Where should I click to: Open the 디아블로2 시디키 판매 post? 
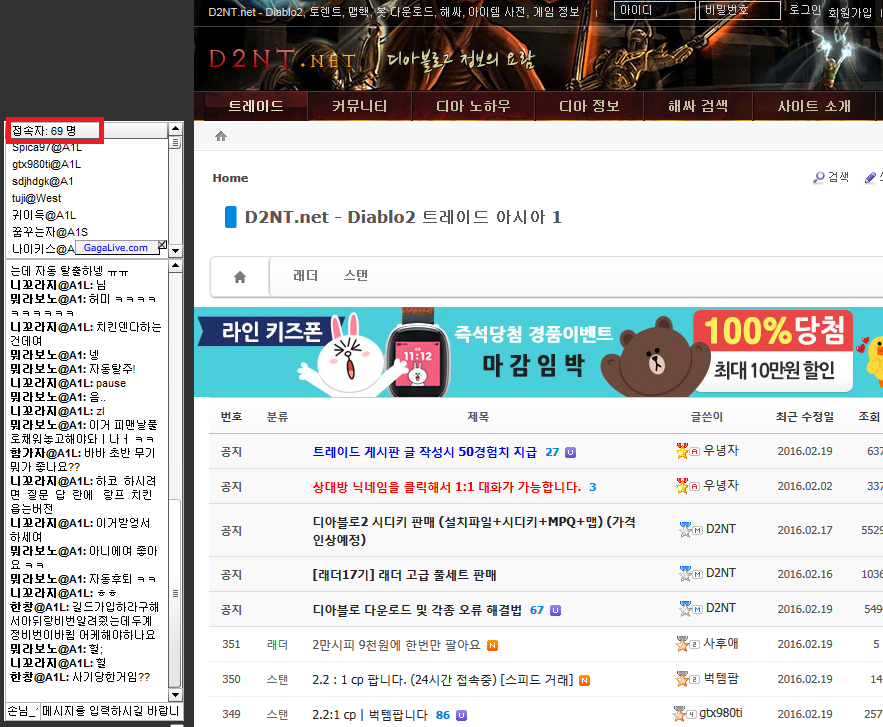tap(474, 530)
